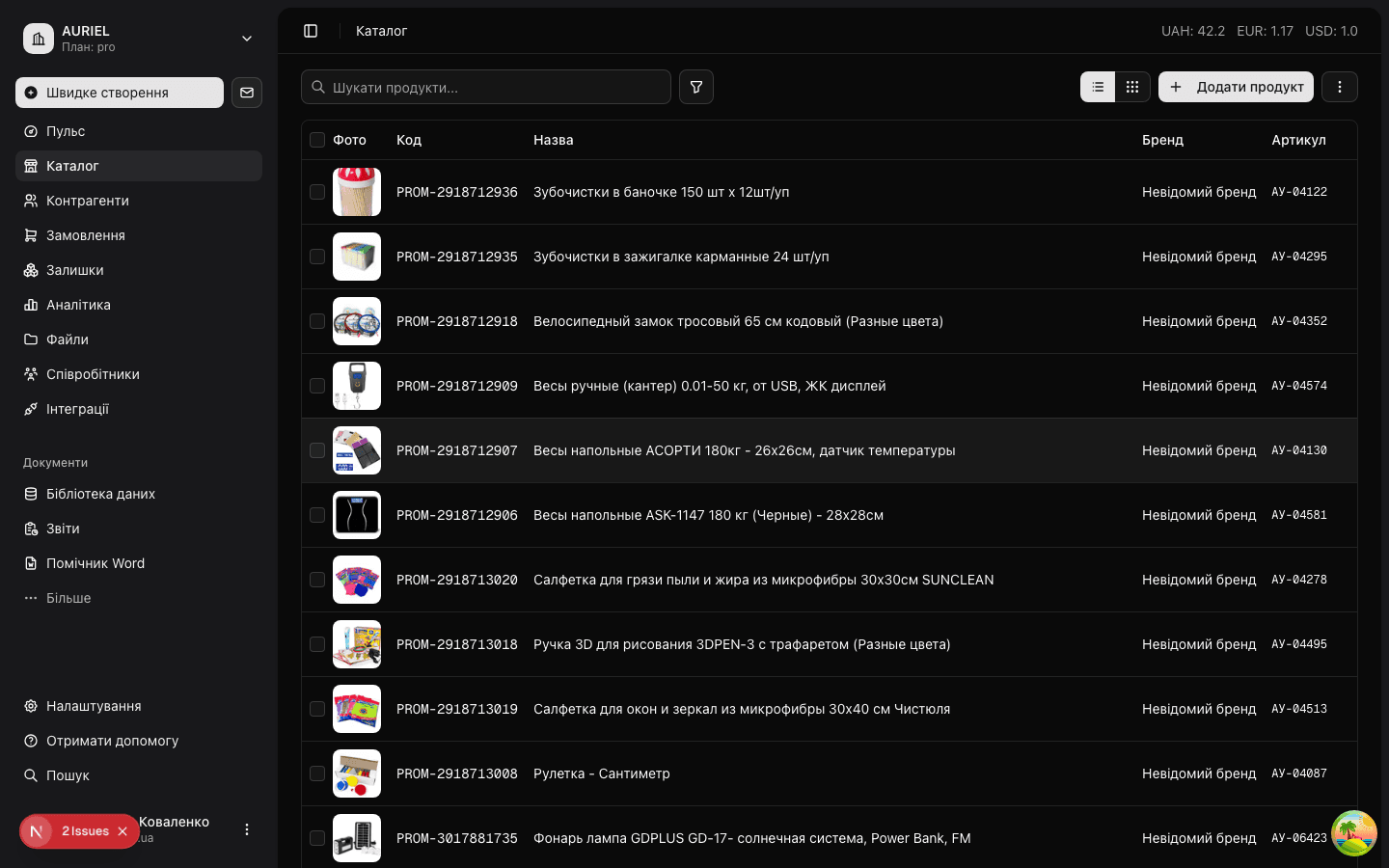Select all products header checkbox
This screenshot has width=1389, height=868.
317,140
